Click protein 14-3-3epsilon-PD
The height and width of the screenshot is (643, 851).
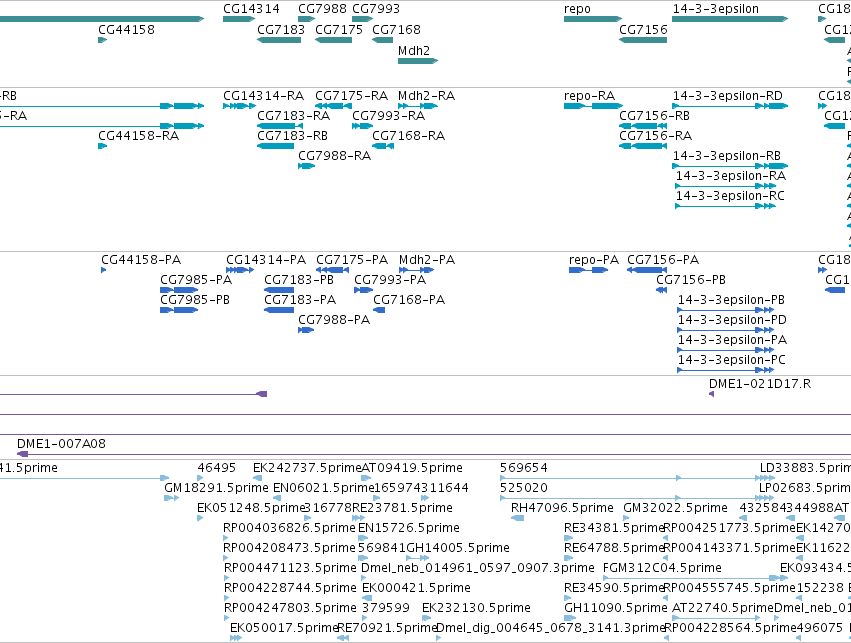click(x=726, y=330)
